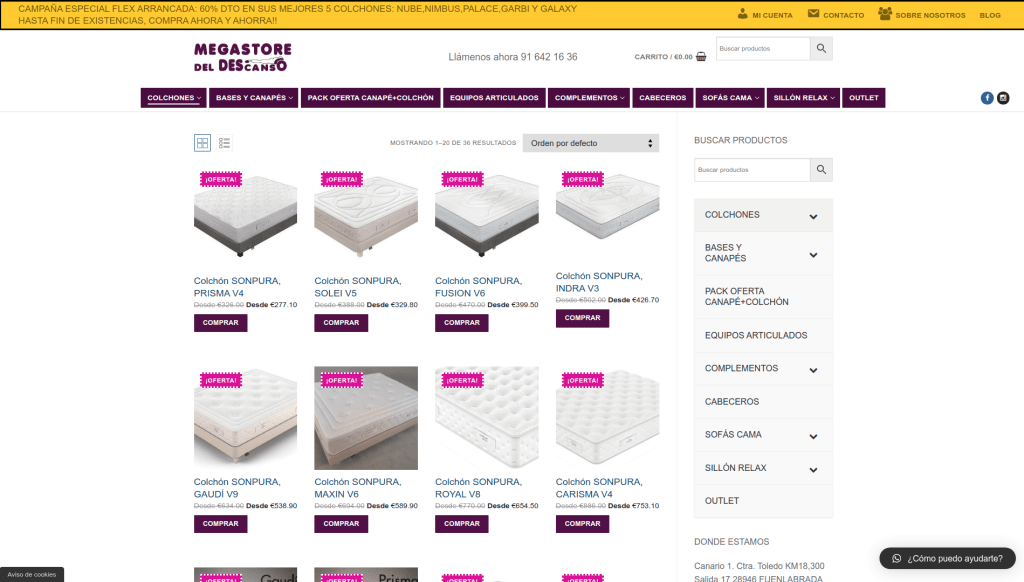Image resolution: width=1024 pixels, height=582 pixels.
Task: Click the Sobre Nosotros people icon
Action: (885, 14)
